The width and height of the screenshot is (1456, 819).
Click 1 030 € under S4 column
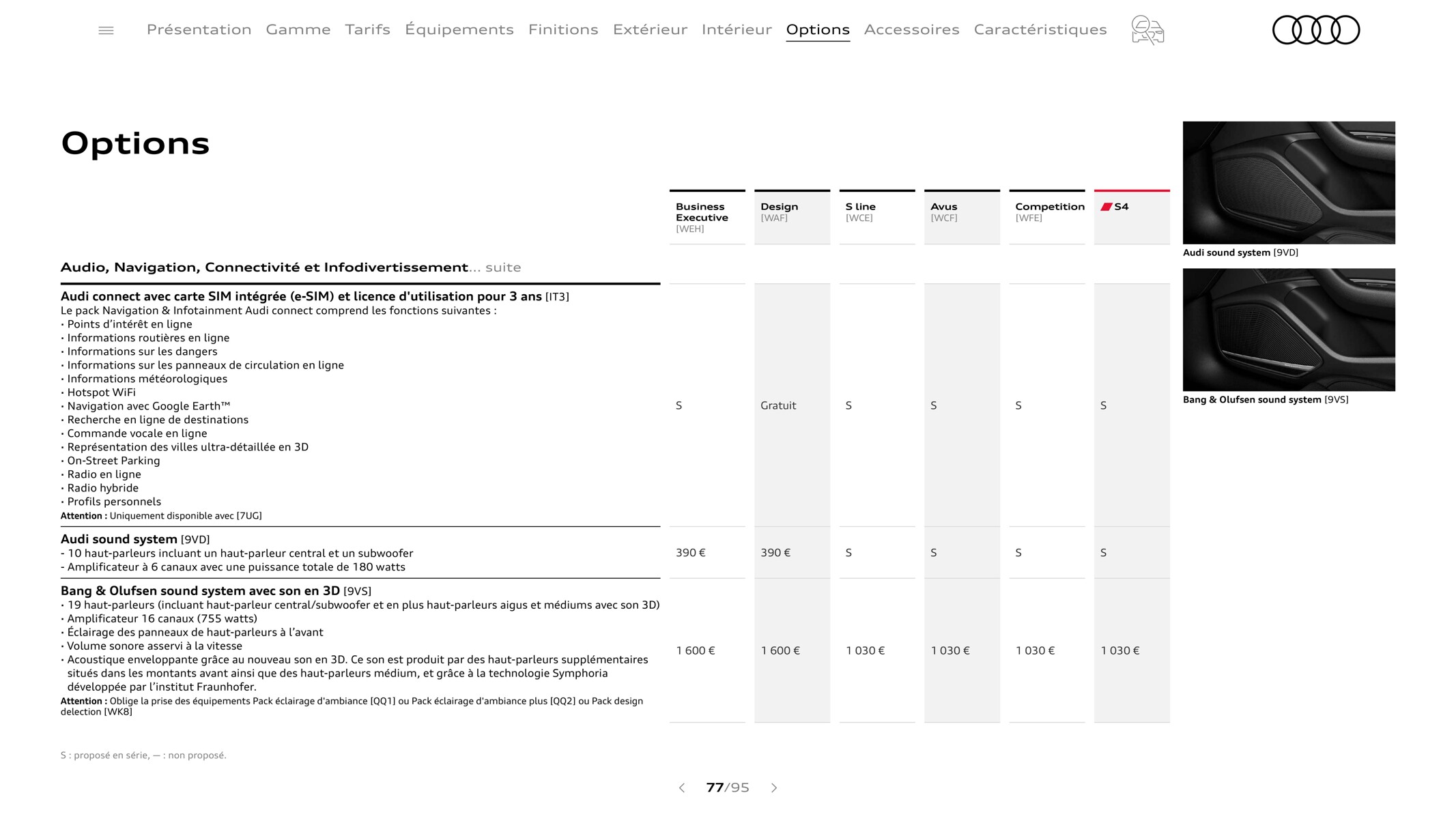1120,651
